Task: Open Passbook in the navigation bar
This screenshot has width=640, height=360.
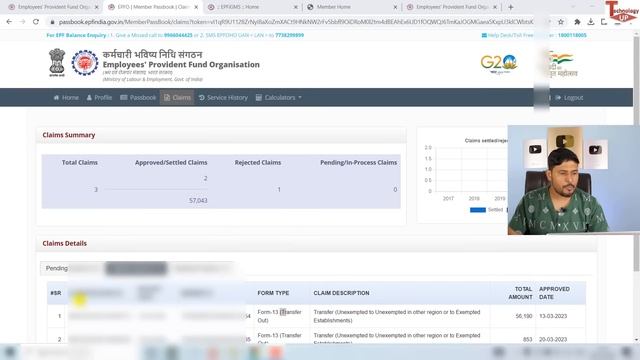Action: pyautogui.click(x=138, y=98)
